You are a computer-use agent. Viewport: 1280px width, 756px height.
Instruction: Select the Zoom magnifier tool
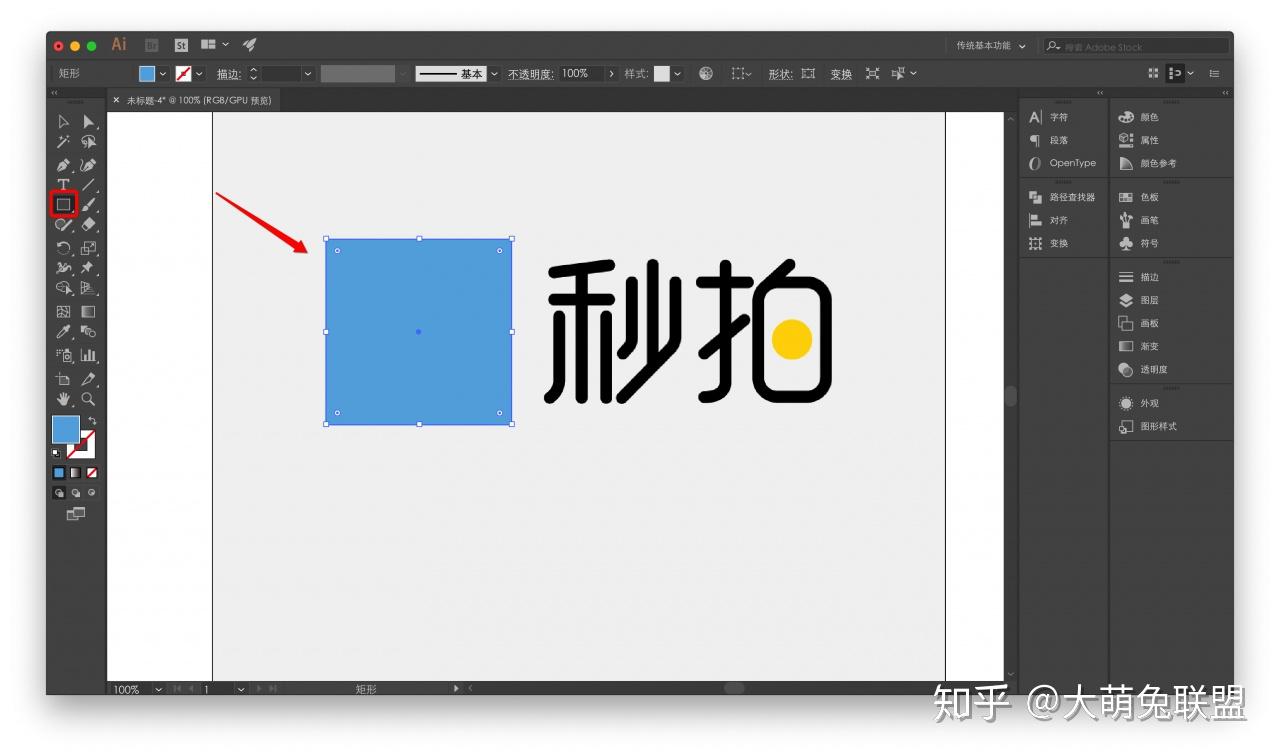pyautogui.click(x=89, y=399)
